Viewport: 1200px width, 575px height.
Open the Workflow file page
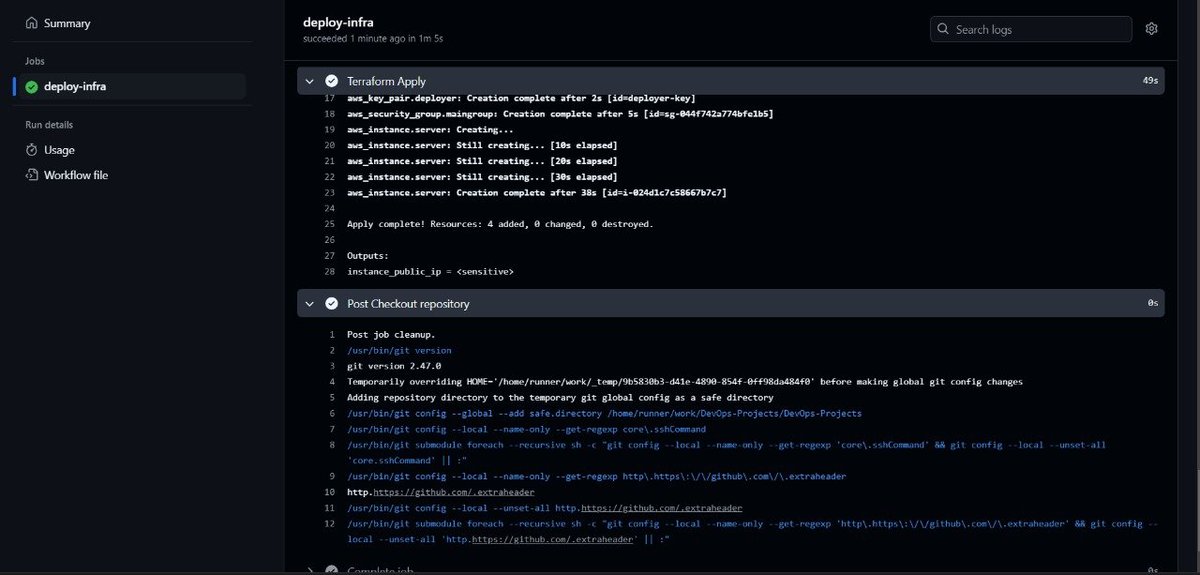click(76, 175)
